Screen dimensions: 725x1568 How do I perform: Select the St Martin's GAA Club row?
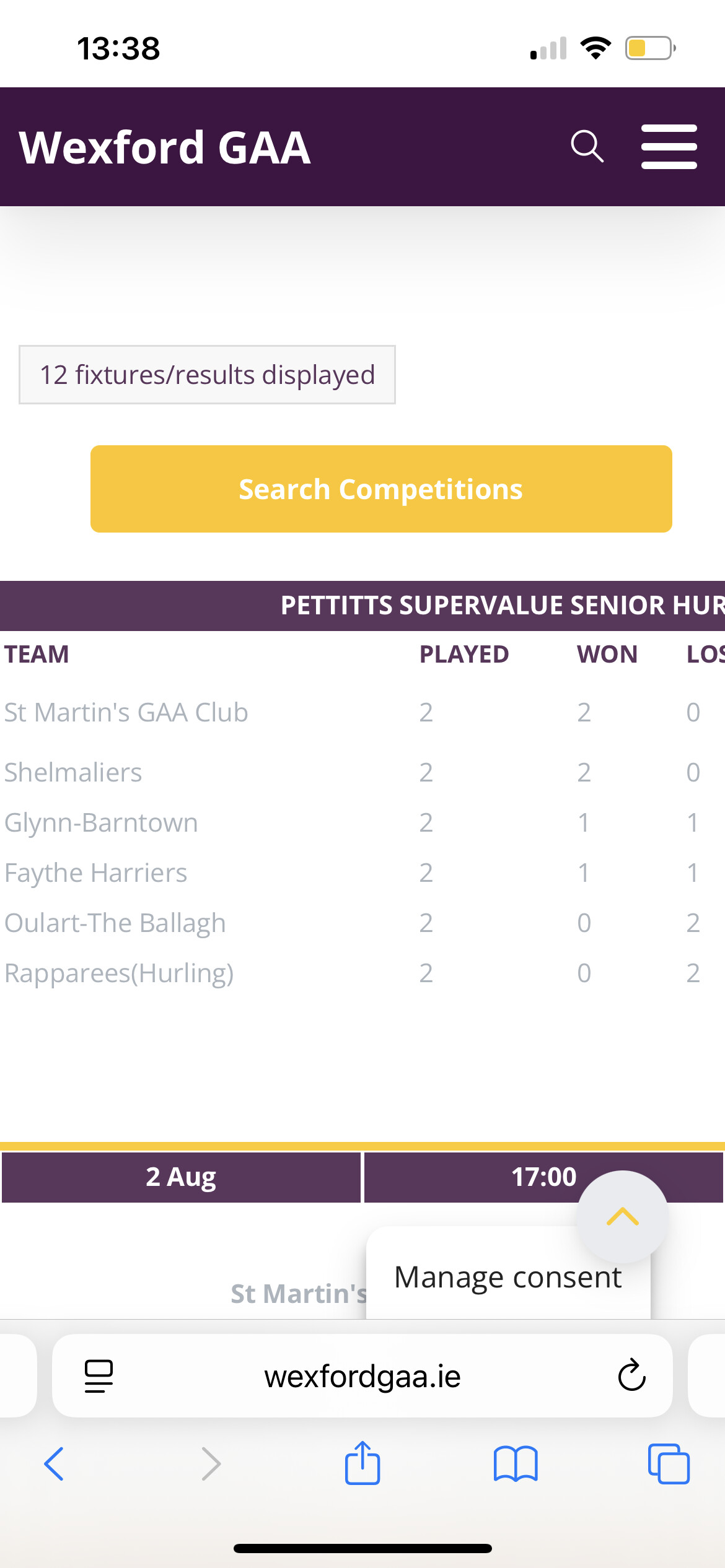pos(362,712)
